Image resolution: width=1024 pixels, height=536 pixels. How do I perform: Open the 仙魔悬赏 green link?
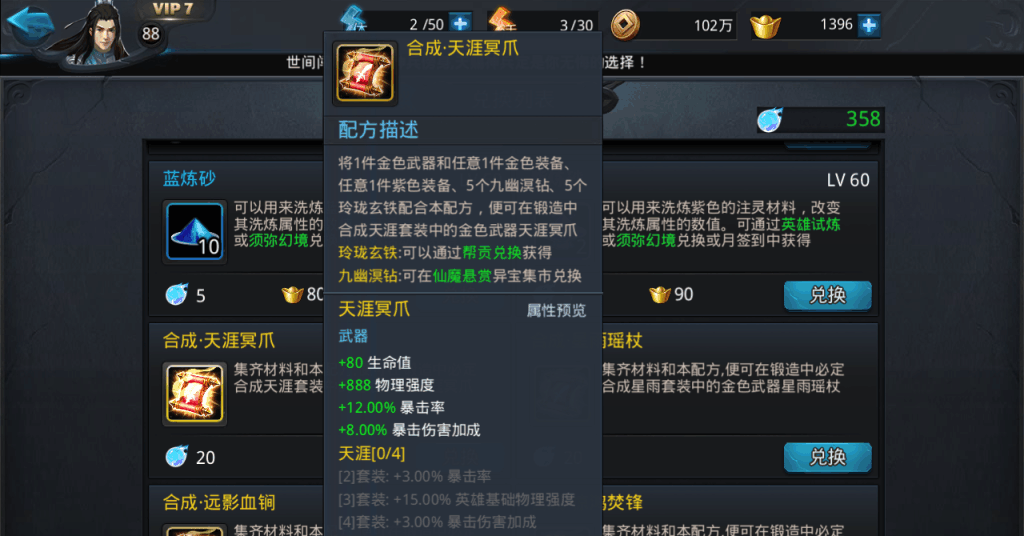tap(462, 276)
